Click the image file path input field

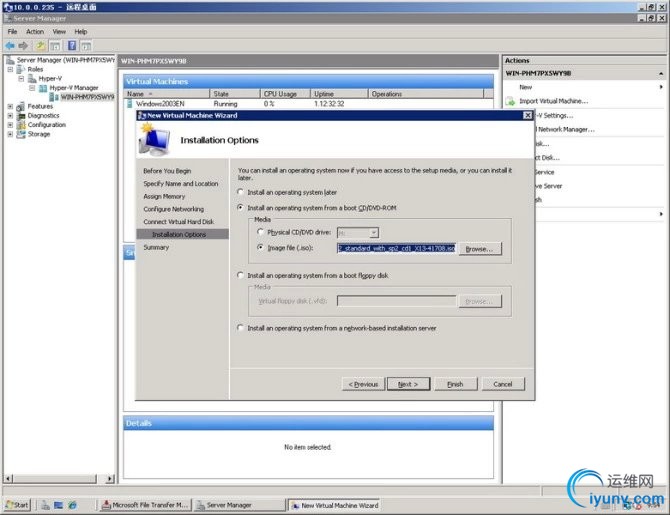[x=397, y=248]
